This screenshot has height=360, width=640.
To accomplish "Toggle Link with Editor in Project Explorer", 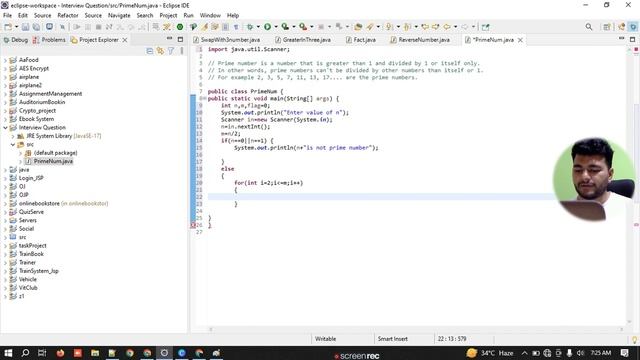I will 160,51.
